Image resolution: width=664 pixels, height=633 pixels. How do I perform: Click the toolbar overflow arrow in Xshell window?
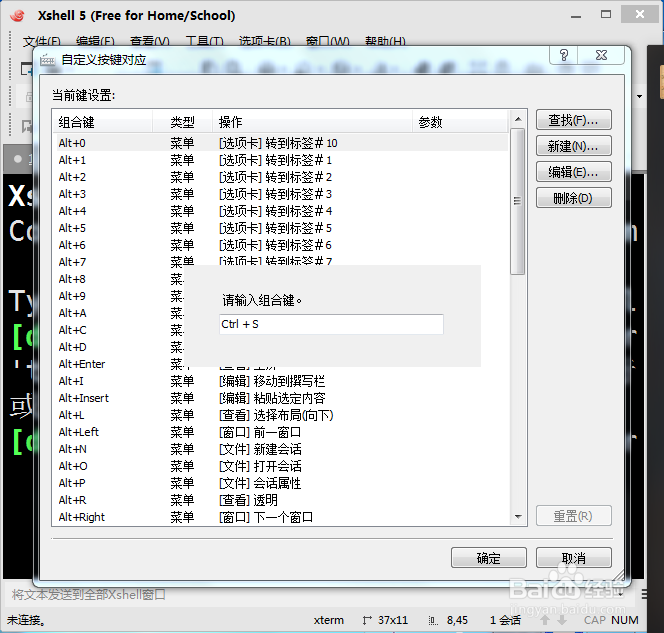[639, 97]
